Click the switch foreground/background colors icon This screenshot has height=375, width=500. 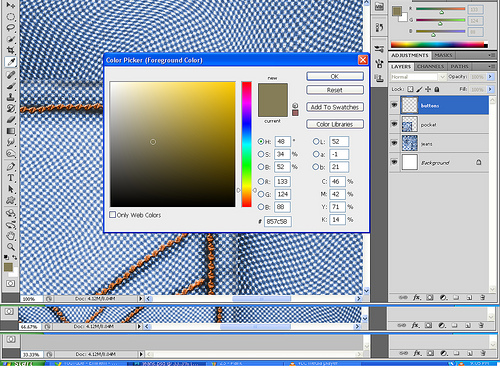(15, 257)
